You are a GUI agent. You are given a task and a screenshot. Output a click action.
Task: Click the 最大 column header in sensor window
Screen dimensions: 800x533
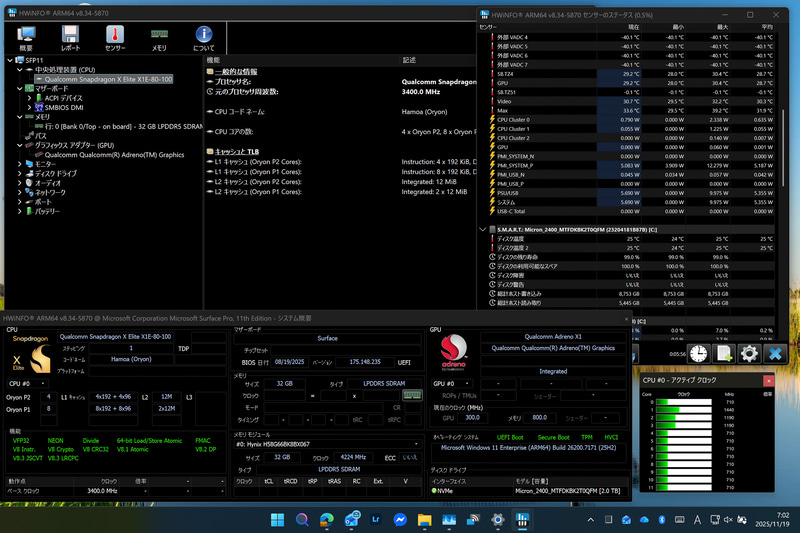tap(708, 27)
